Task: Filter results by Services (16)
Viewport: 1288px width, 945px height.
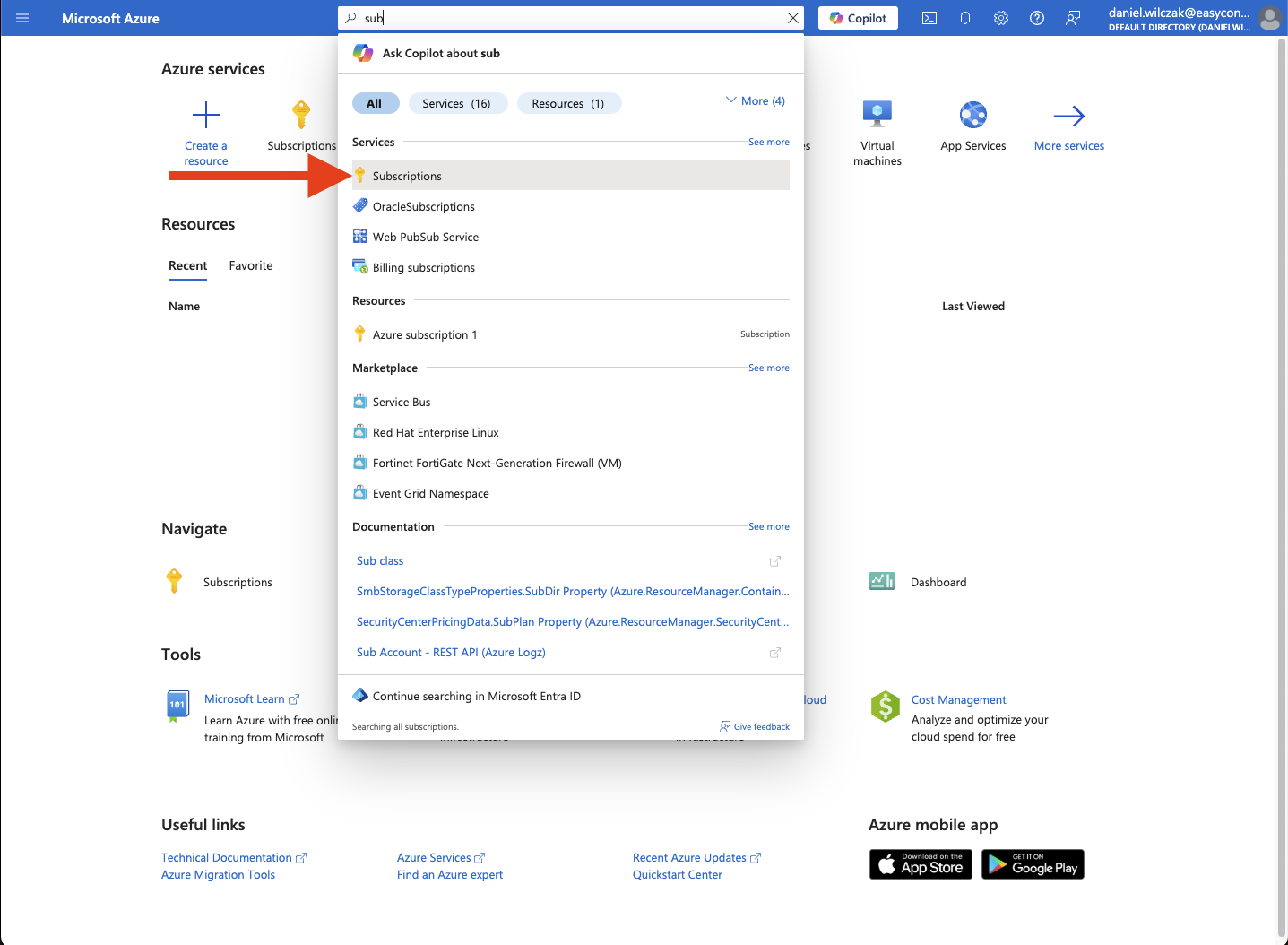Action: [457, 103]
